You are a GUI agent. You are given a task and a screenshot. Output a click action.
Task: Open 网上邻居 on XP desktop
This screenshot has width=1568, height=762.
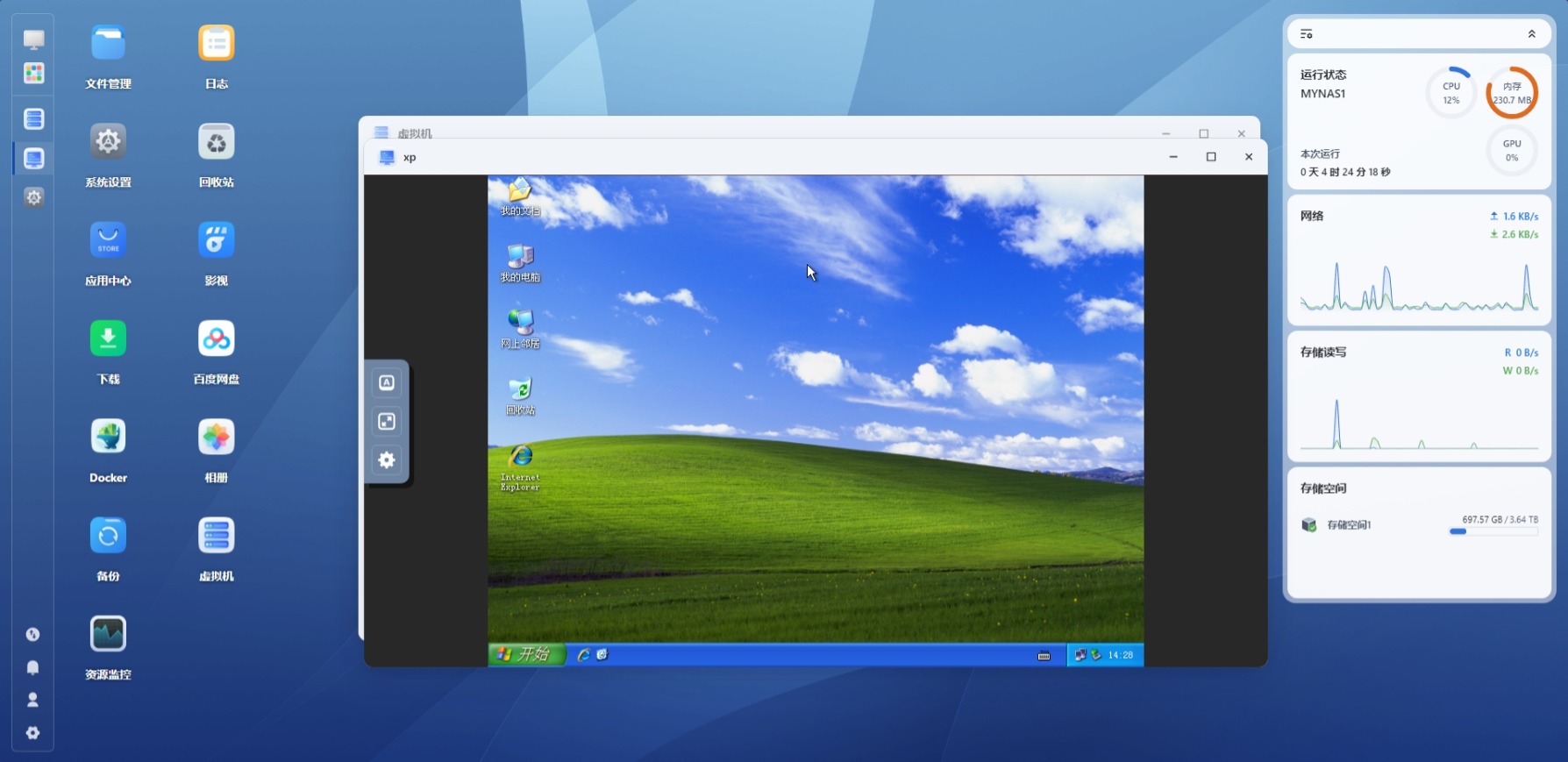520,330
